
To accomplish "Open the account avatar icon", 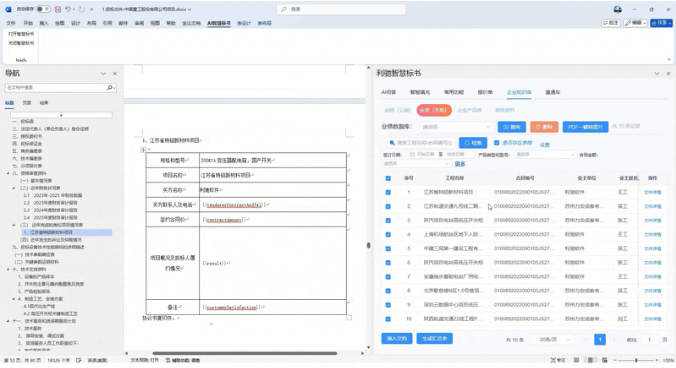I will (617, 9).
